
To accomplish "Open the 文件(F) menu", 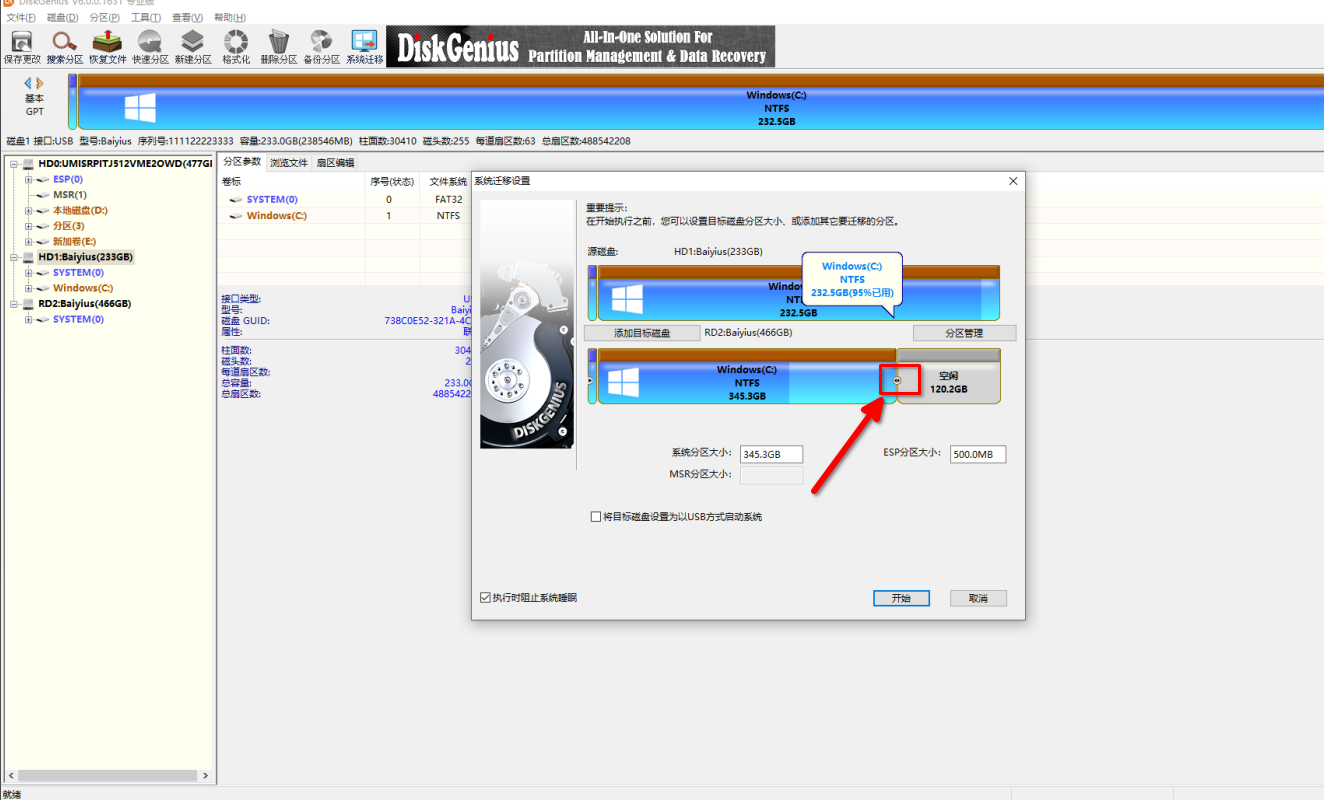I will pyautogui.click(x=21, y=18).
